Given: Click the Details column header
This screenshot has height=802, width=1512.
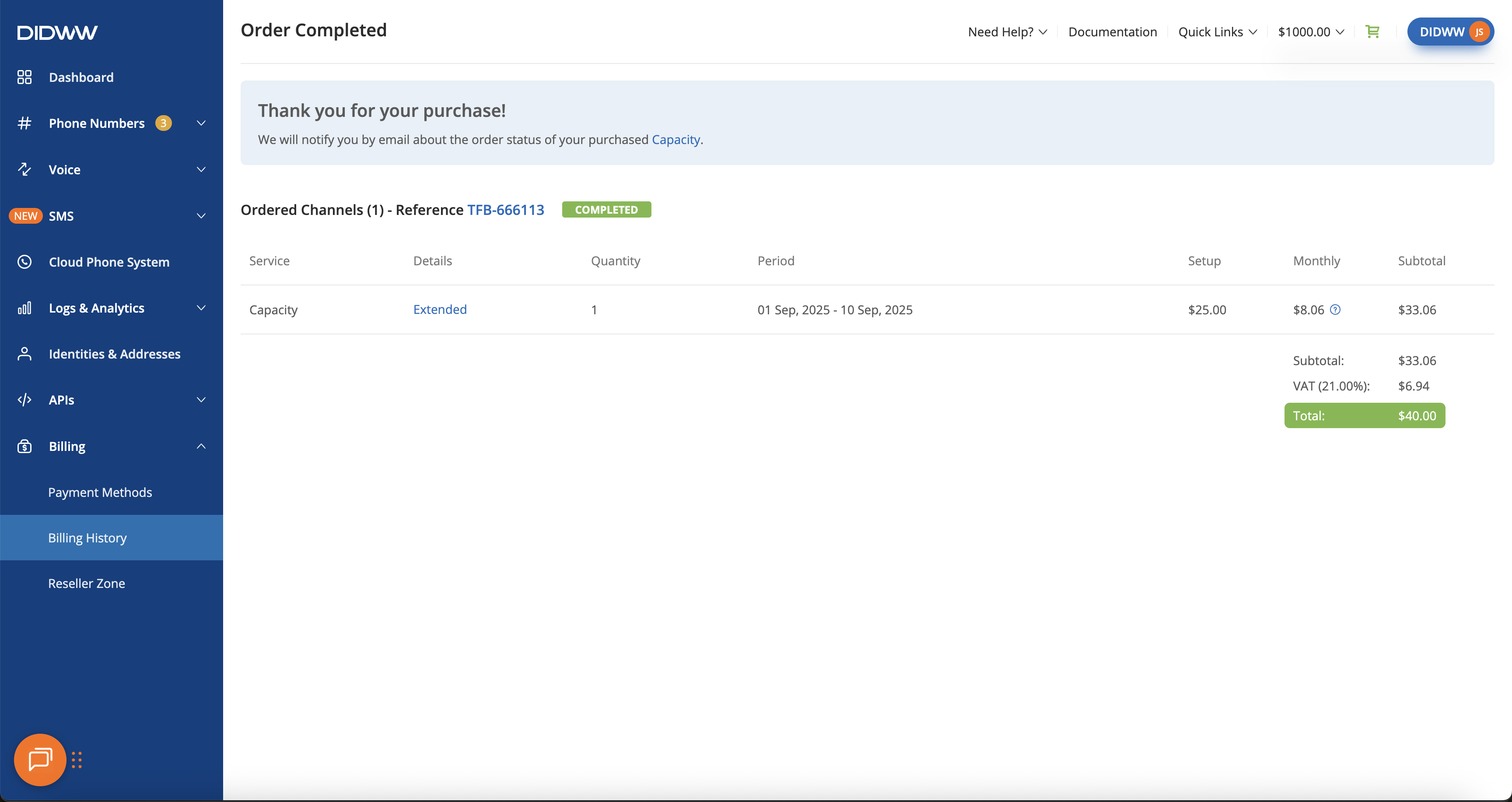Looking at the screenshot, I should click(433, 260).
